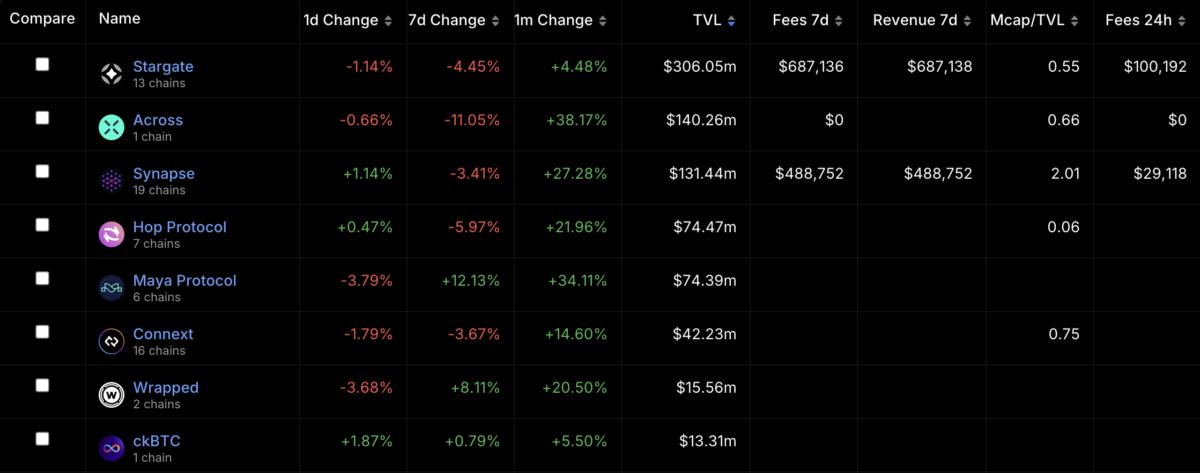
Task: Sort by TVL column arrow
Action: point(732,21)
